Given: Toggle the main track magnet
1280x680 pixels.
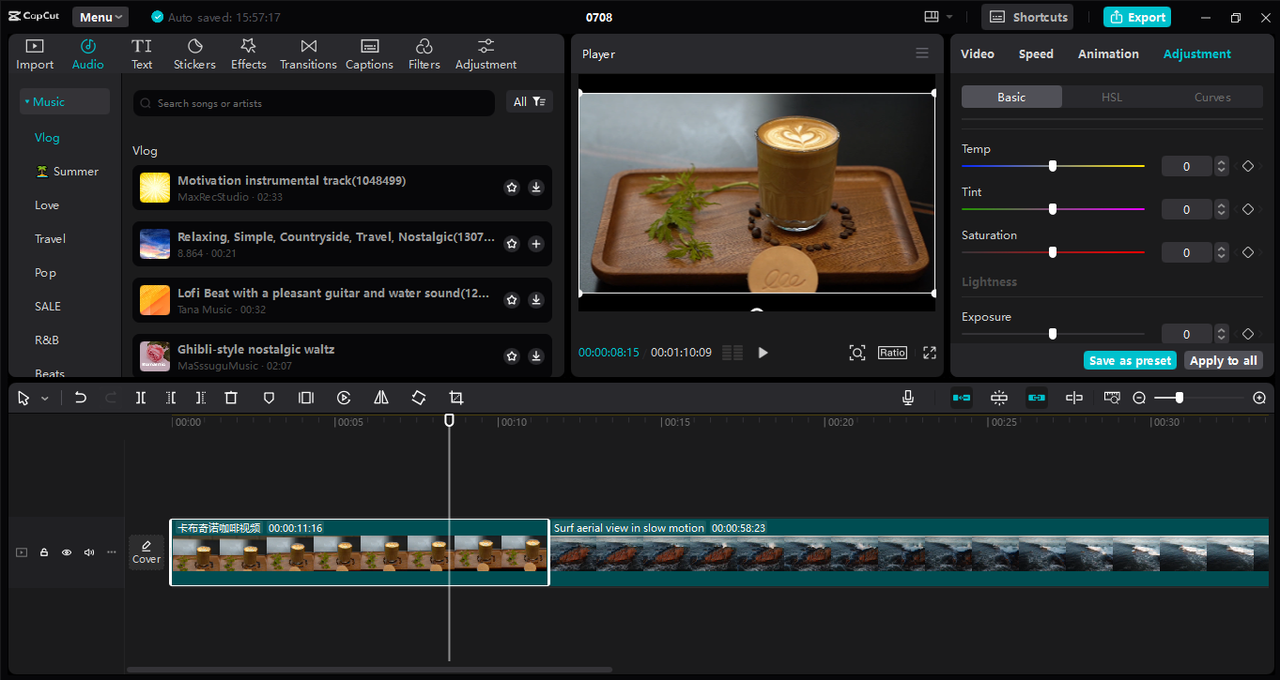Looking at the screenshot, I should point(961,398).
